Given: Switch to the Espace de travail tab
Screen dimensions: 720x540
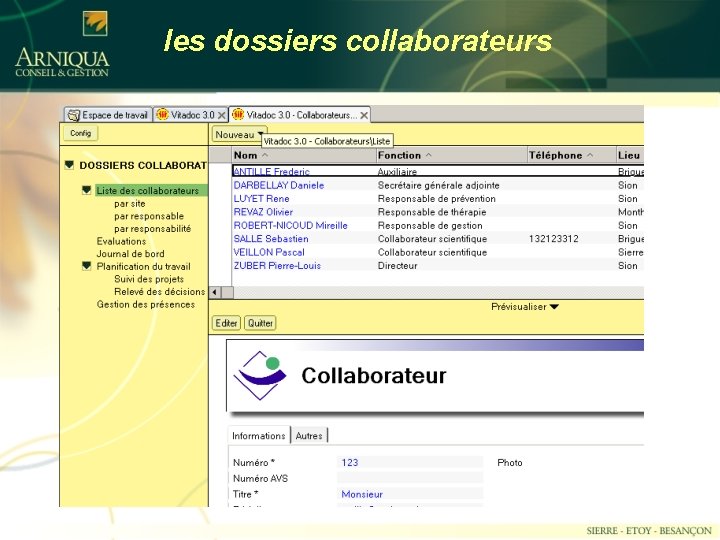Looking at the screenshot, I should click(x=108, y=115).
